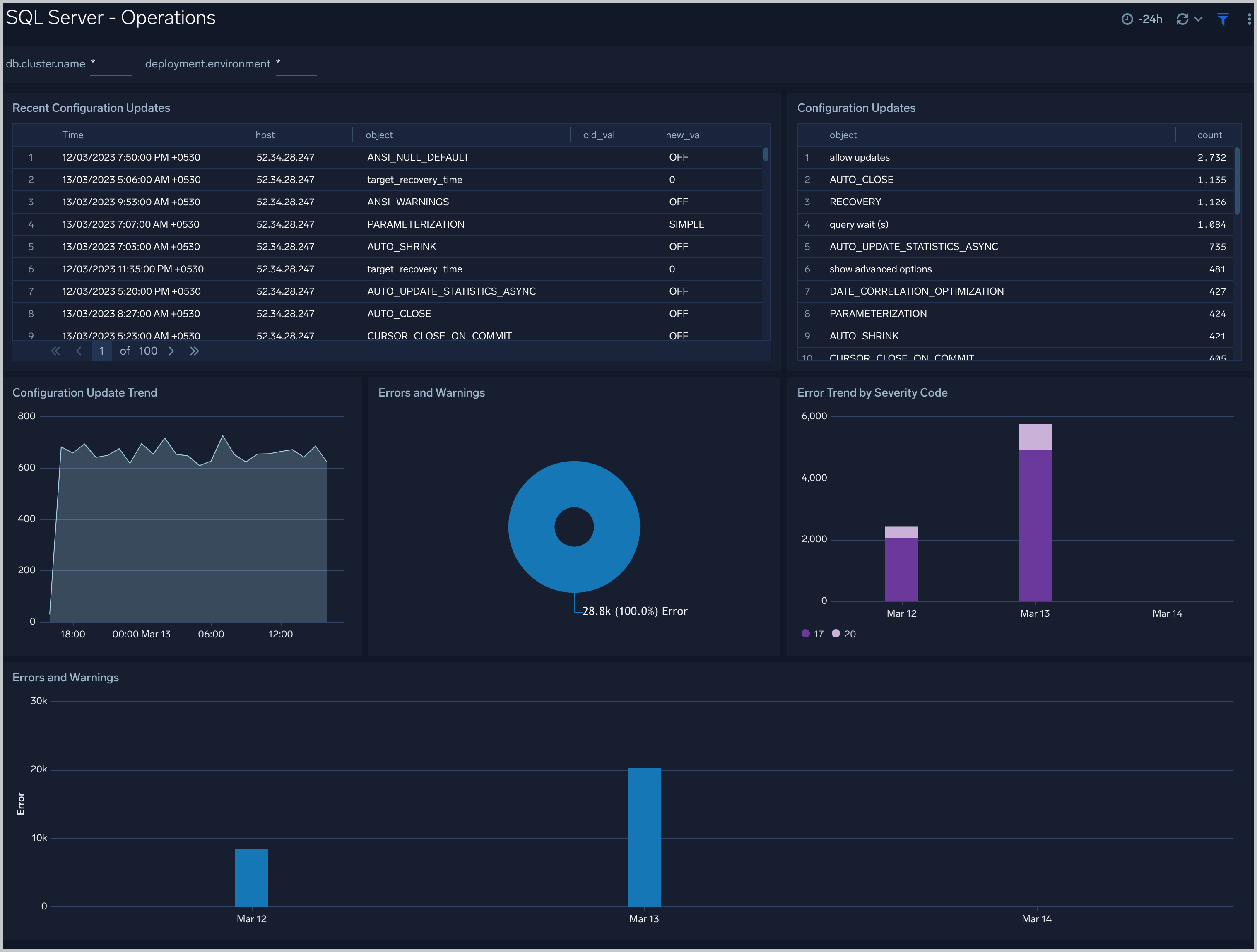This screenshot has width=1257, height=952.
Task: Click the count value 2,732
Action: 1211,157
